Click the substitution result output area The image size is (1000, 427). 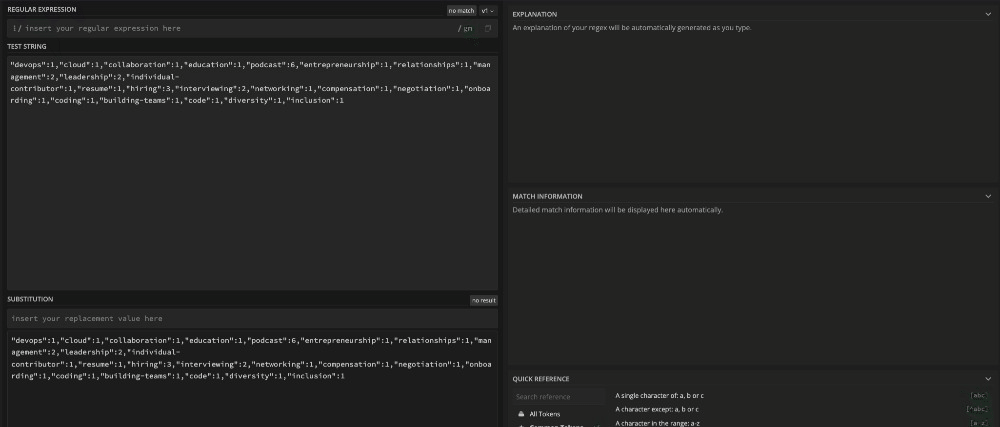click(x=250, y=395)
